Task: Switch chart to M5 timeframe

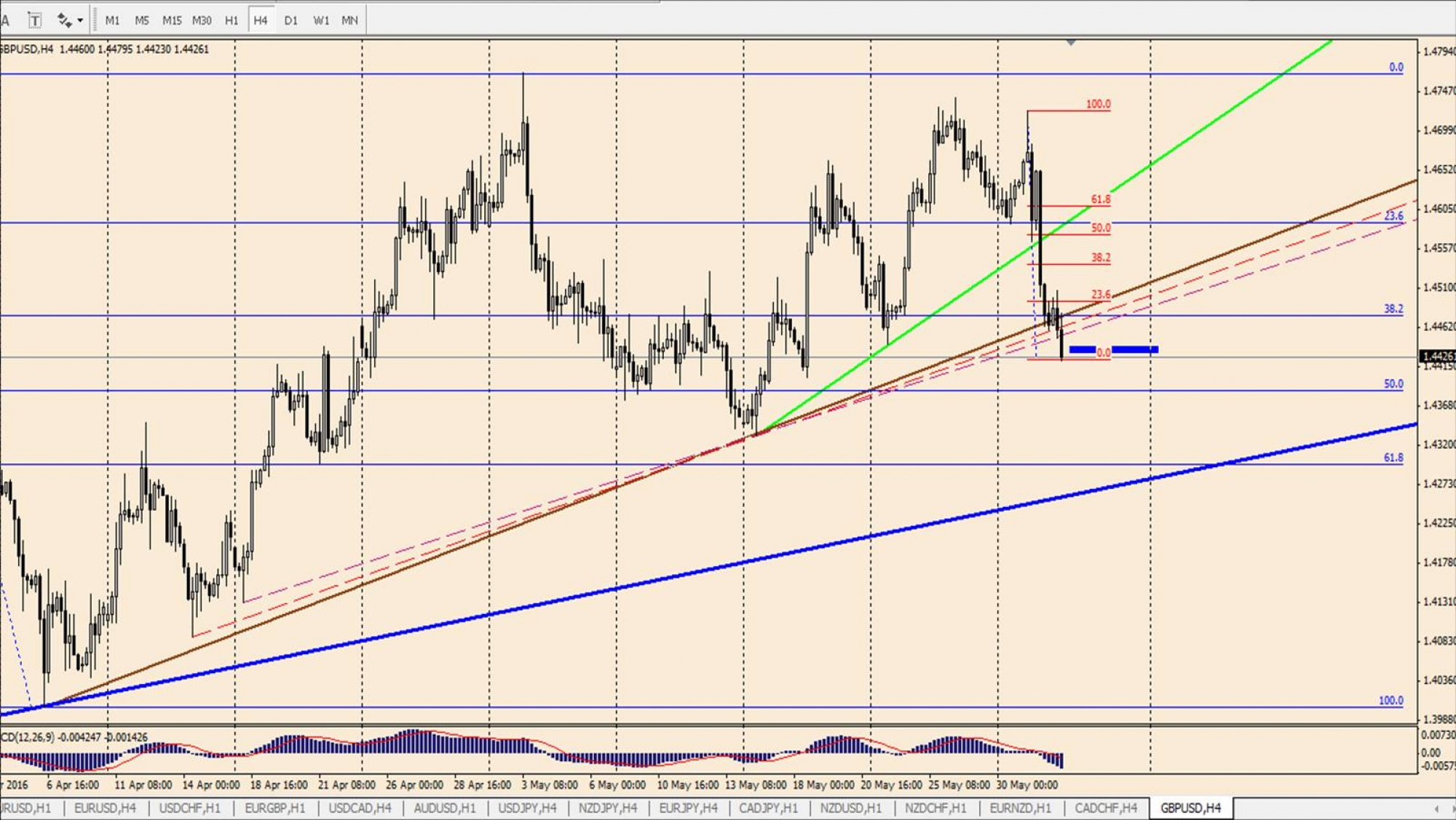Action: (141, 20)
